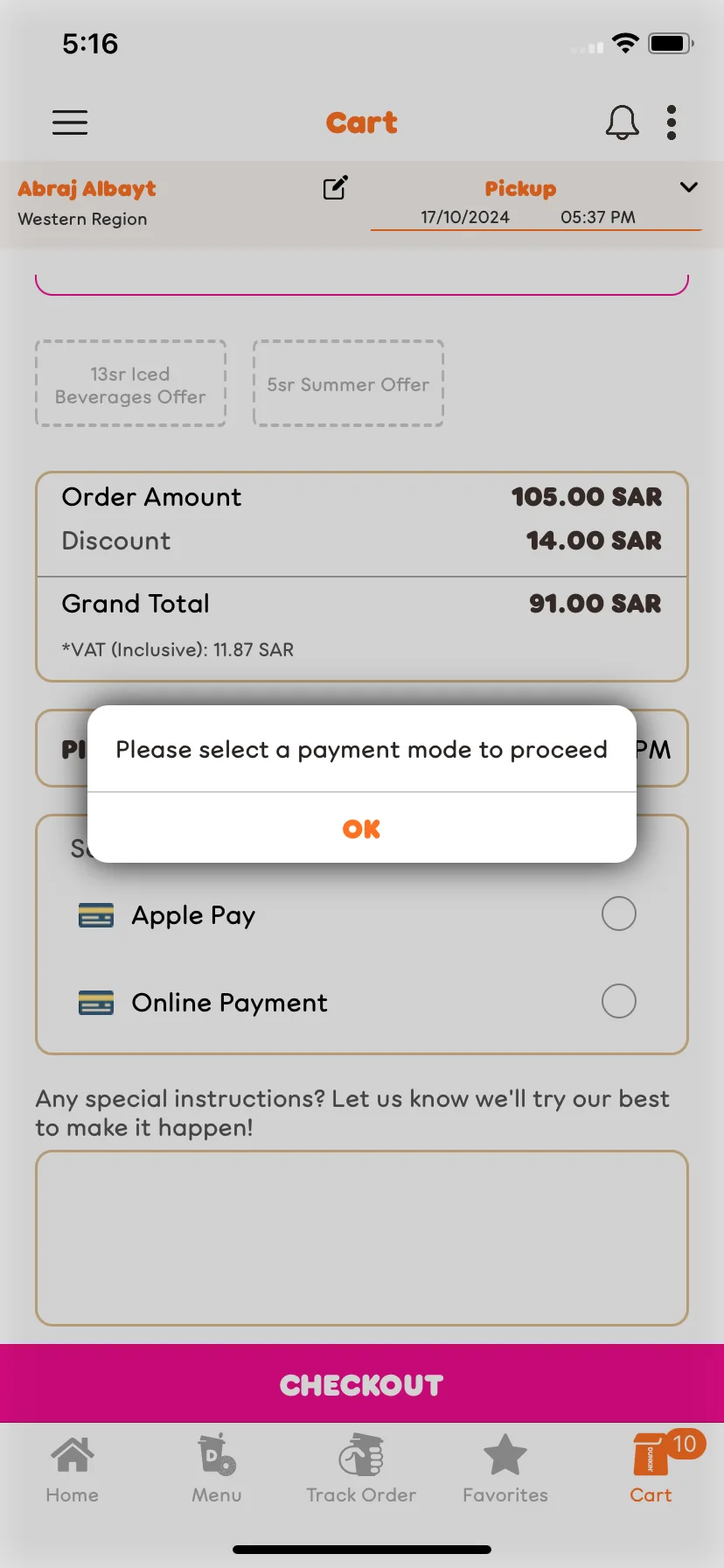Go to the Home tab
Viewport: 724px width, 1568px height.
coord(73,1470)
